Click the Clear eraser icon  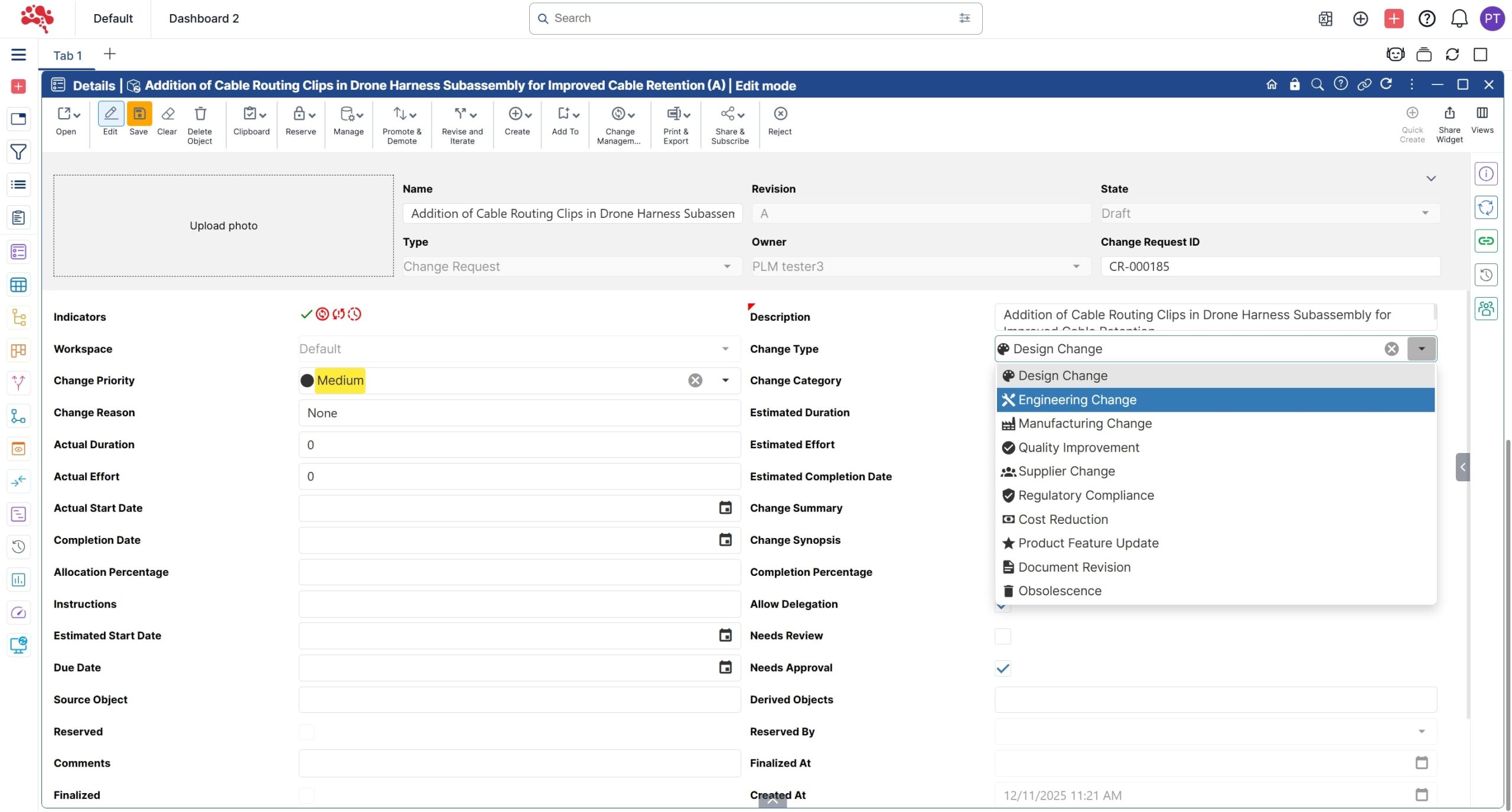(167, 115)
